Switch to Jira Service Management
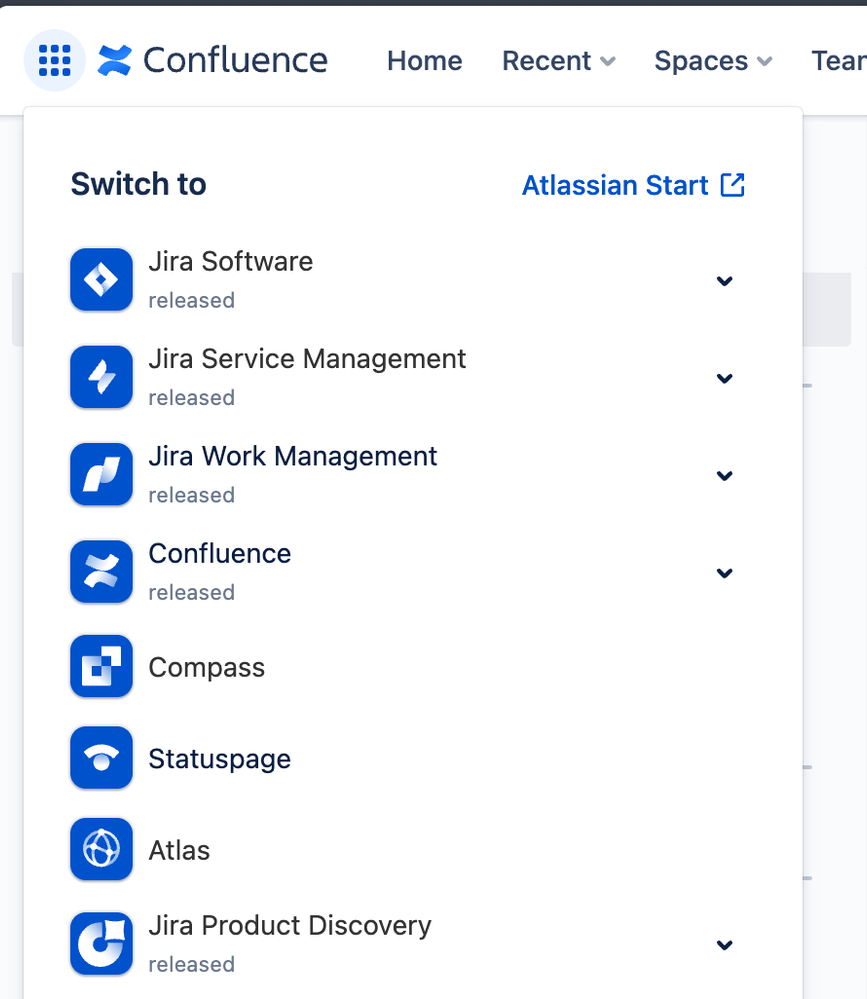Image resolution: width=867 pixels, height=999 pixels. click(307, 359)
